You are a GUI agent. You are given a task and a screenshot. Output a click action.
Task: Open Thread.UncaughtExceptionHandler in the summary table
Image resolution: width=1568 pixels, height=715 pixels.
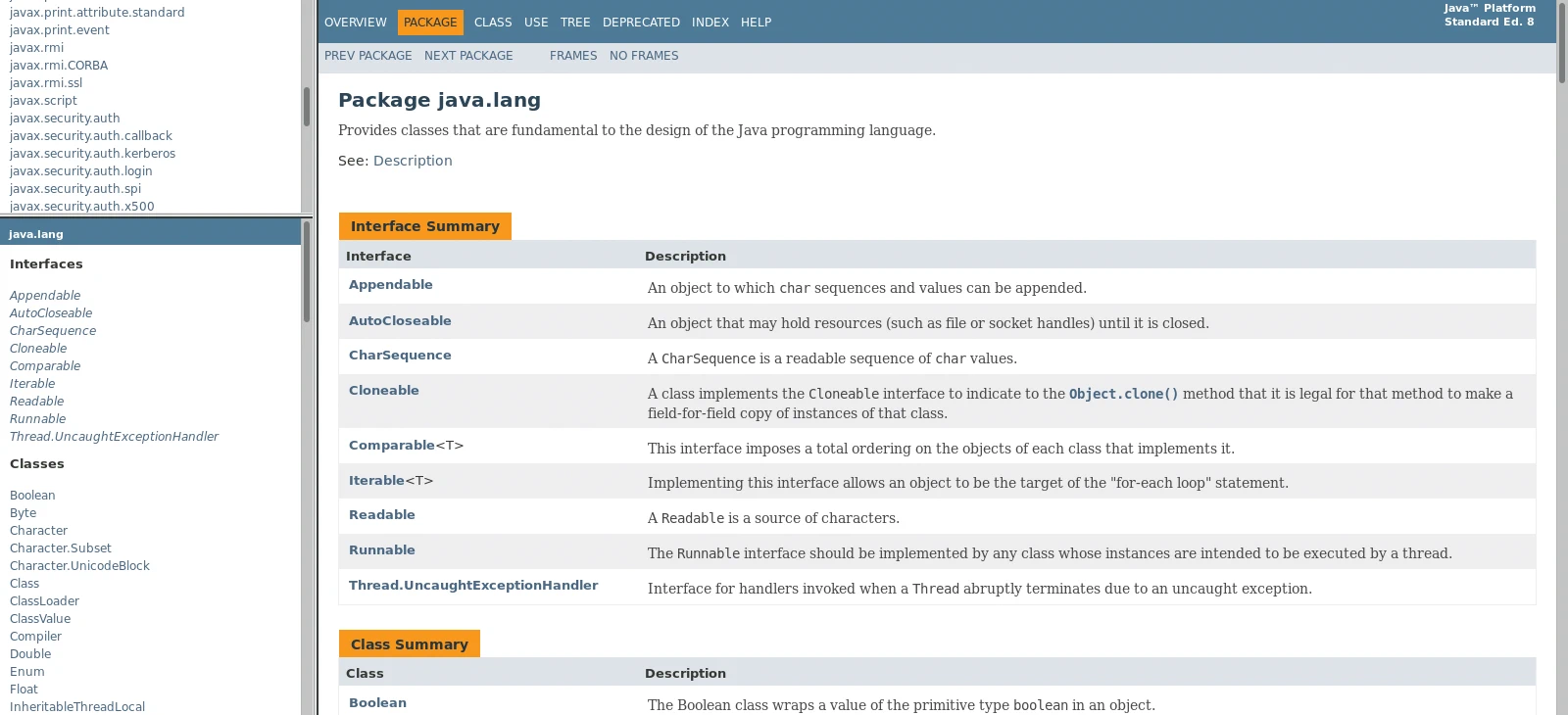coord(473,586)
